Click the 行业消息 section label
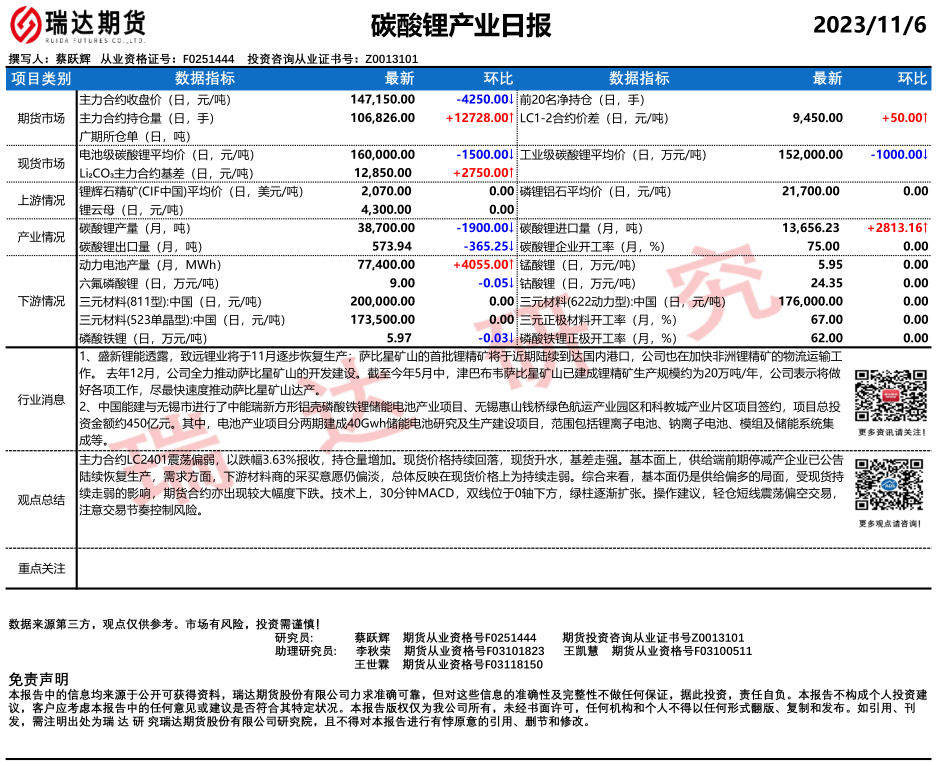The width and height of the screenshot is (936, 765). tap(41, 400)
